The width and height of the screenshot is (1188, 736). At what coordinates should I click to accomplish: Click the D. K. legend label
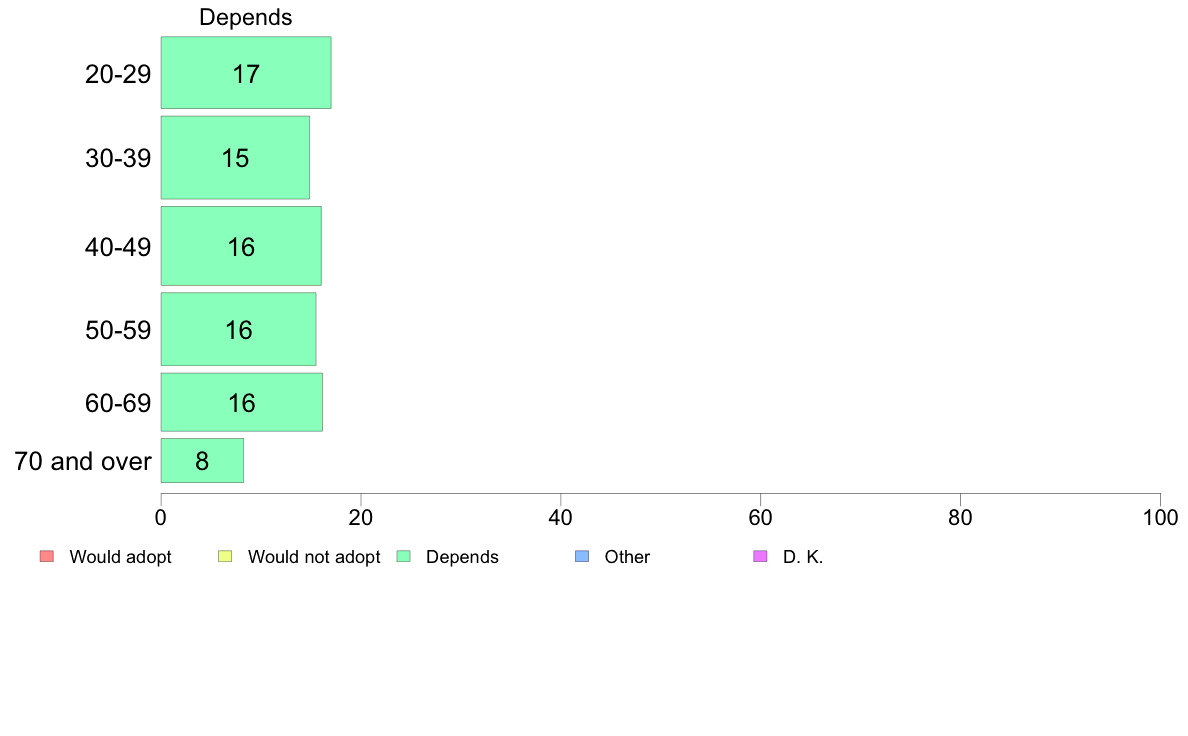click(803, 557)
